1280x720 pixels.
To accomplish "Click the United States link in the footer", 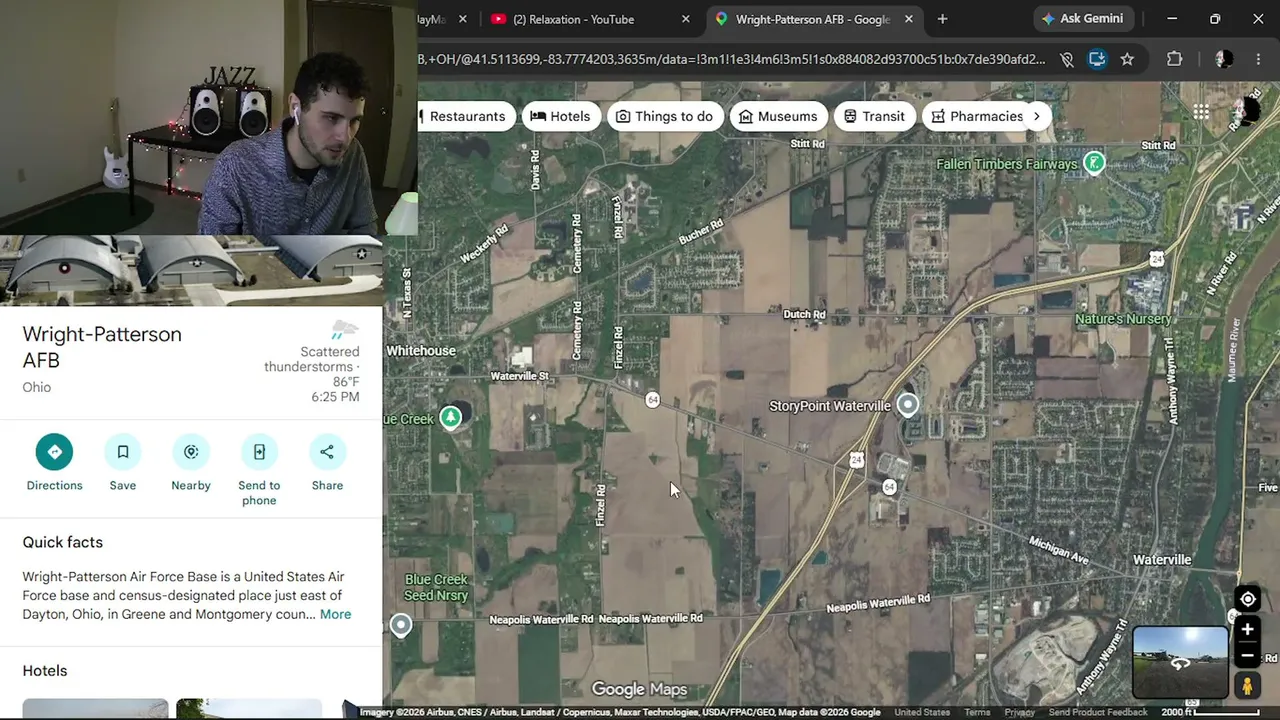I will (922, 712).
